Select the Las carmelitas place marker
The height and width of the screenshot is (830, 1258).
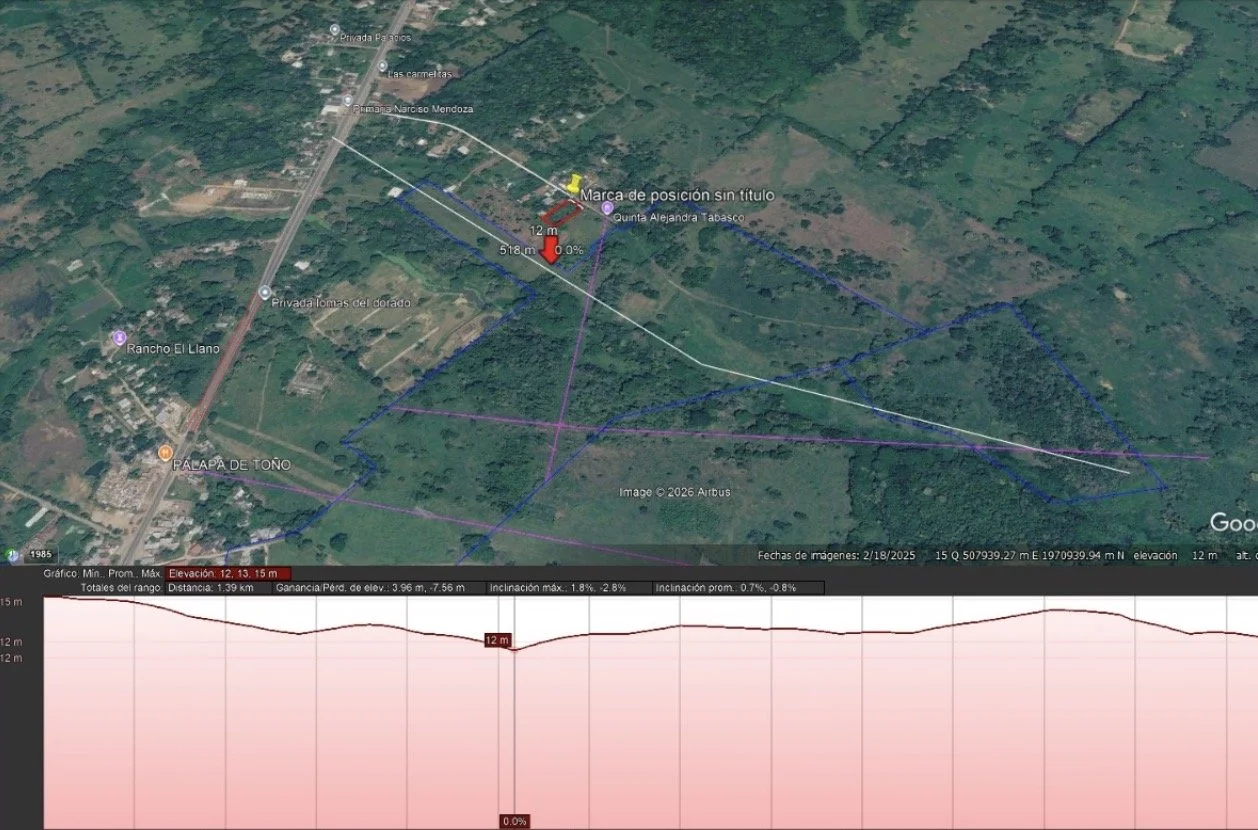382,66
